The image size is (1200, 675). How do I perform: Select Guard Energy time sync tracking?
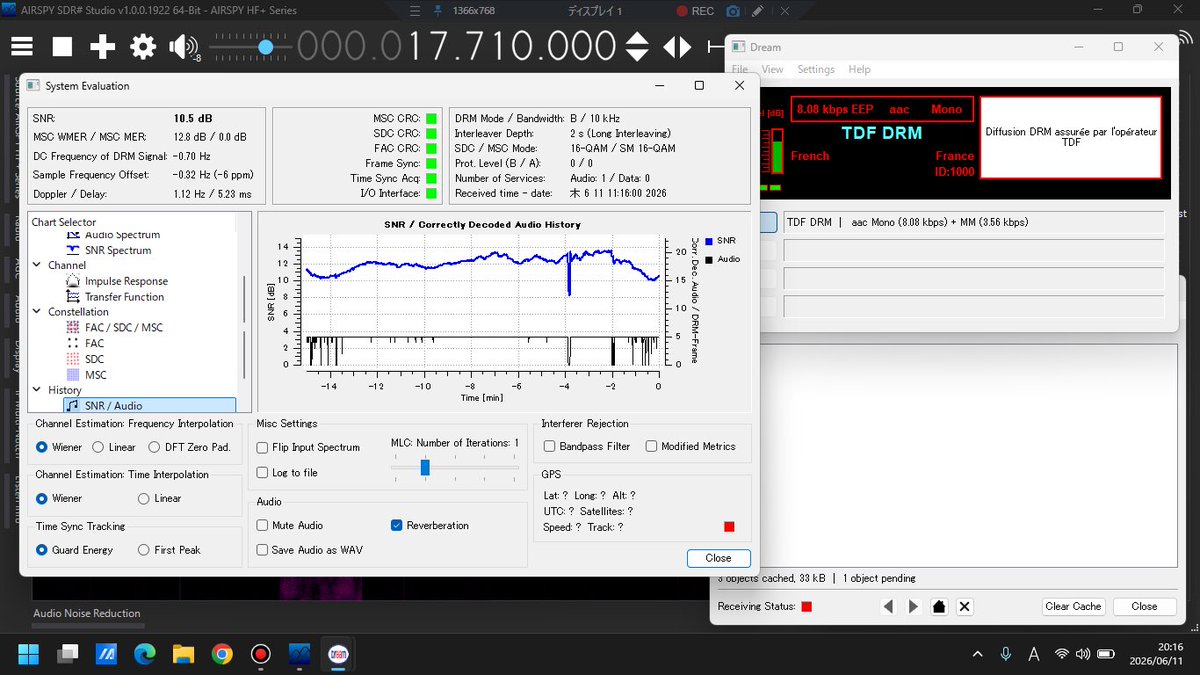click(x=75, y=550)
